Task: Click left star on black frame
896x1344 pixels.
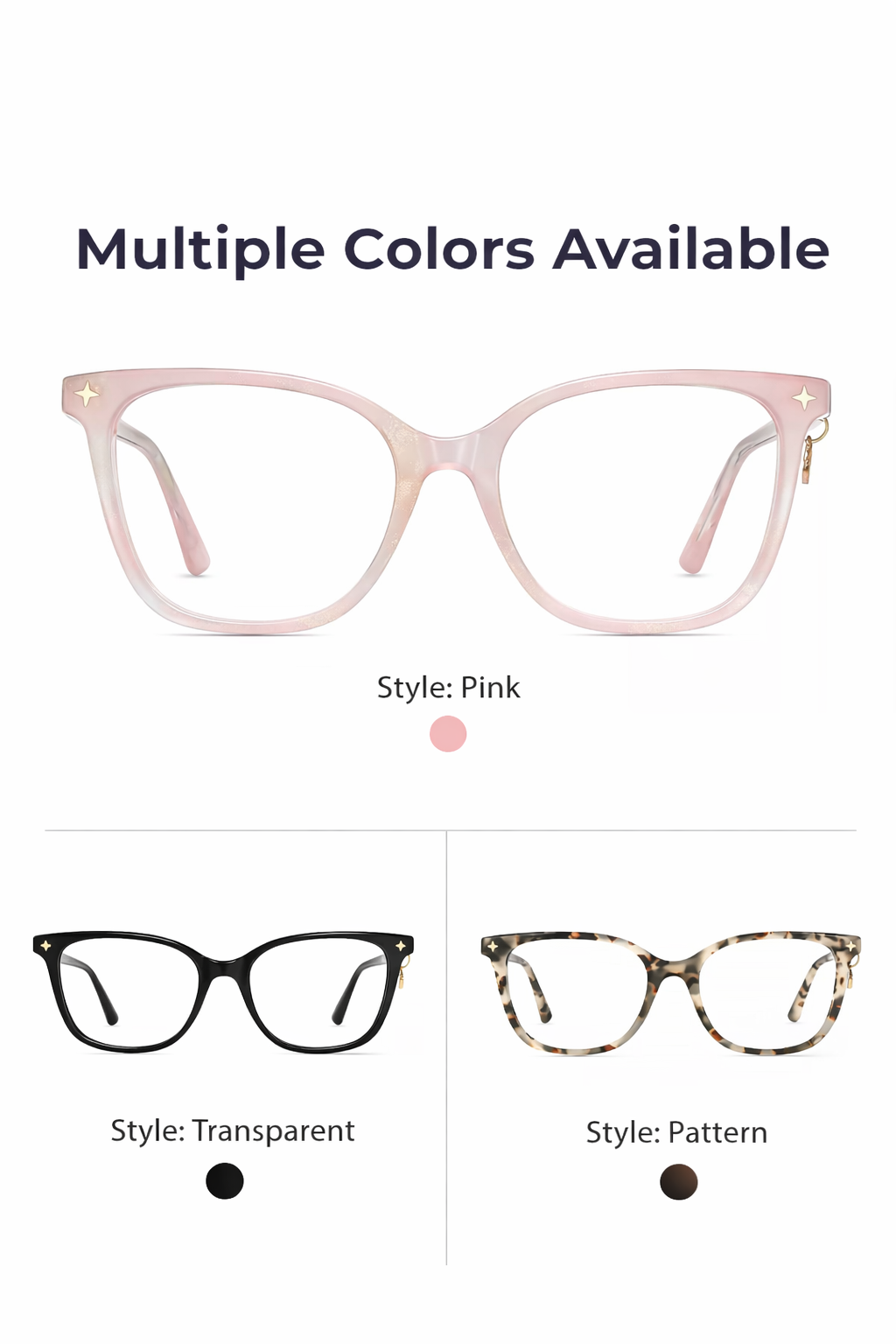Action: 45,945
